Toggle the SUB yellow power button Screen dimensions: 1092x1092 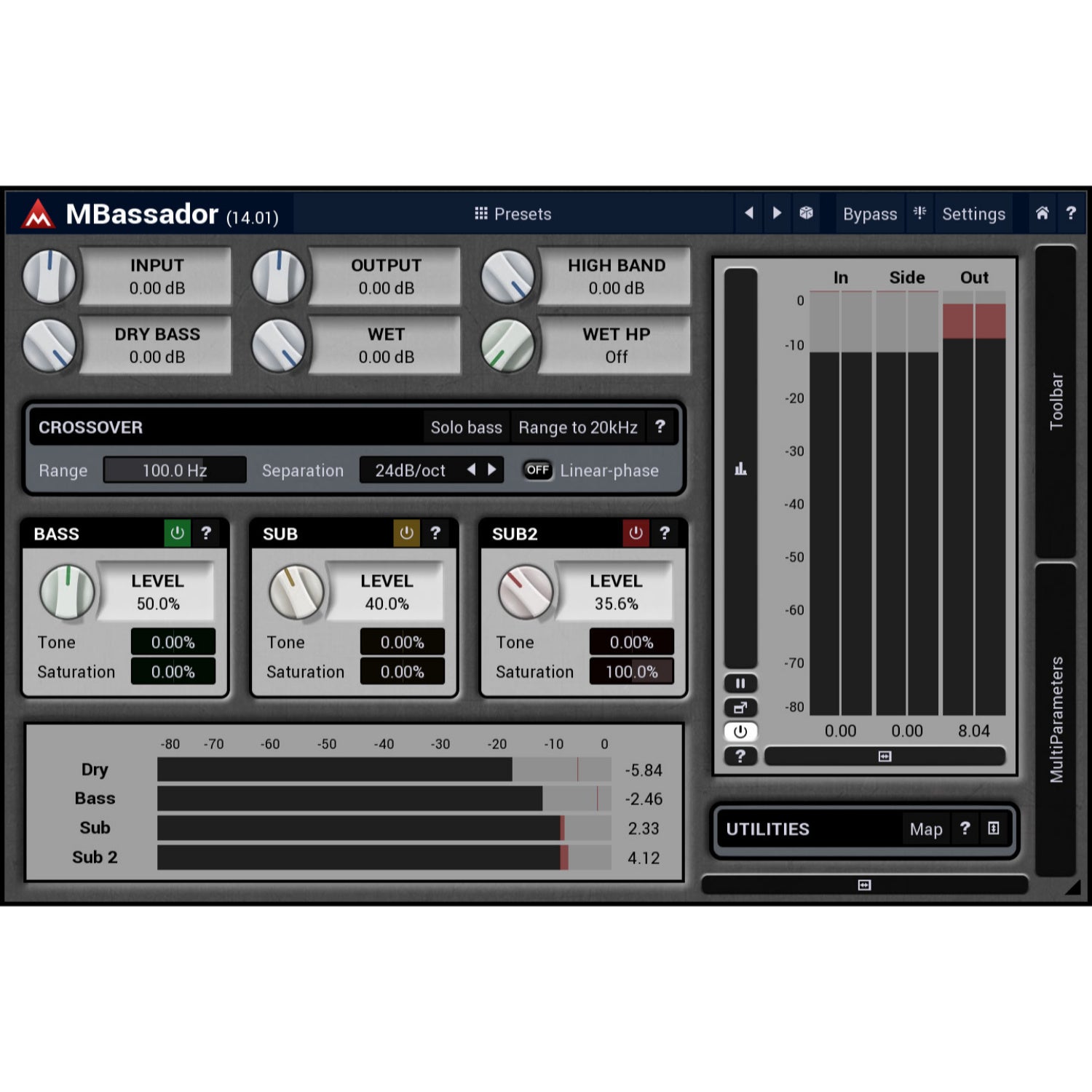coord(406,534)
